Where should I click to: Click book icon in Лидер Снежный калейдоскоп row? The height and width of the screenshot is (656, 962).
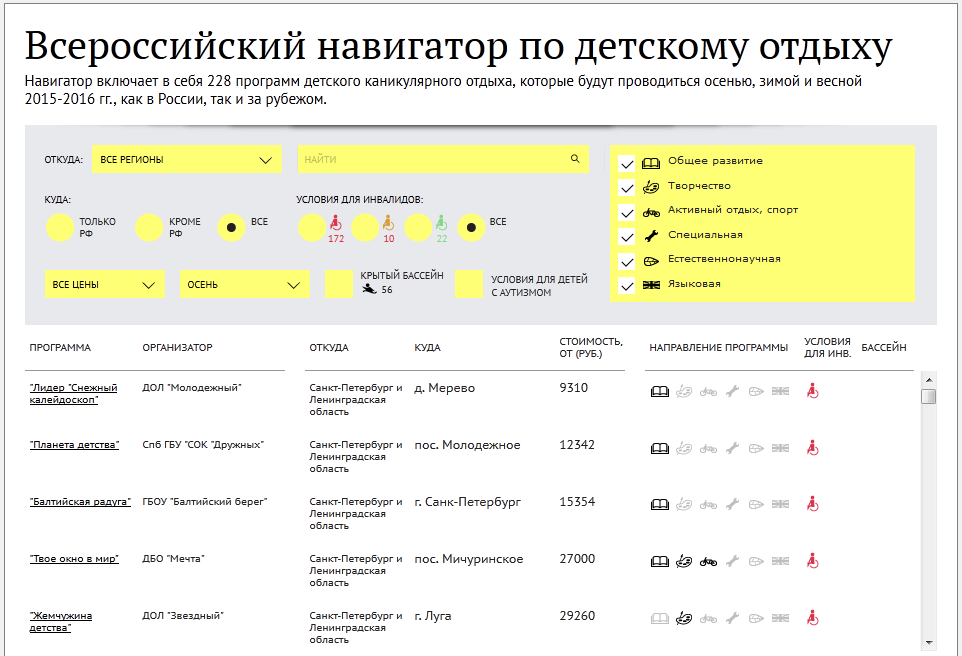[x=660, y=392]
